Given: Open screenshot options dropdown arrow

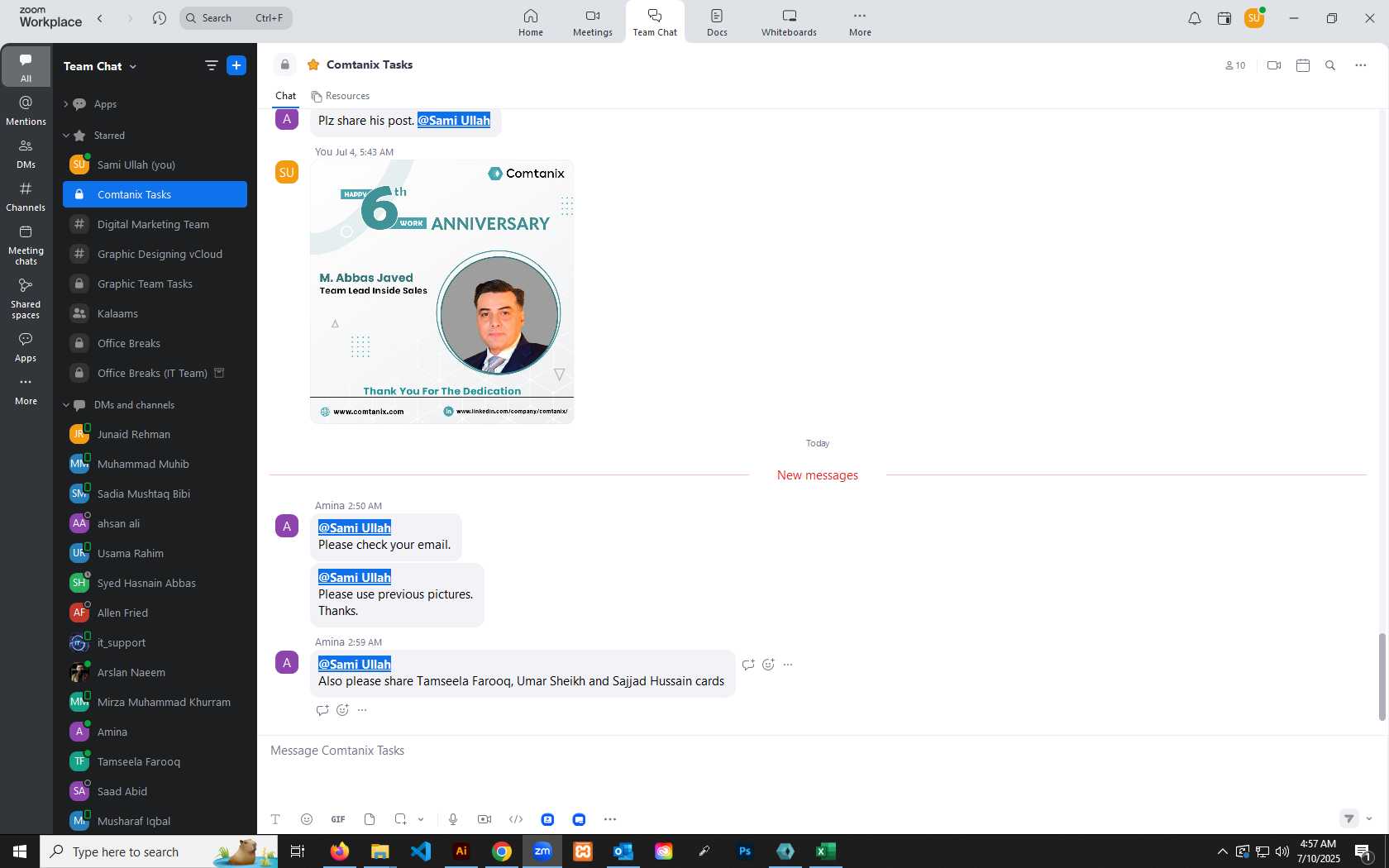Looking at the screenshot, I should pos(421,819).
